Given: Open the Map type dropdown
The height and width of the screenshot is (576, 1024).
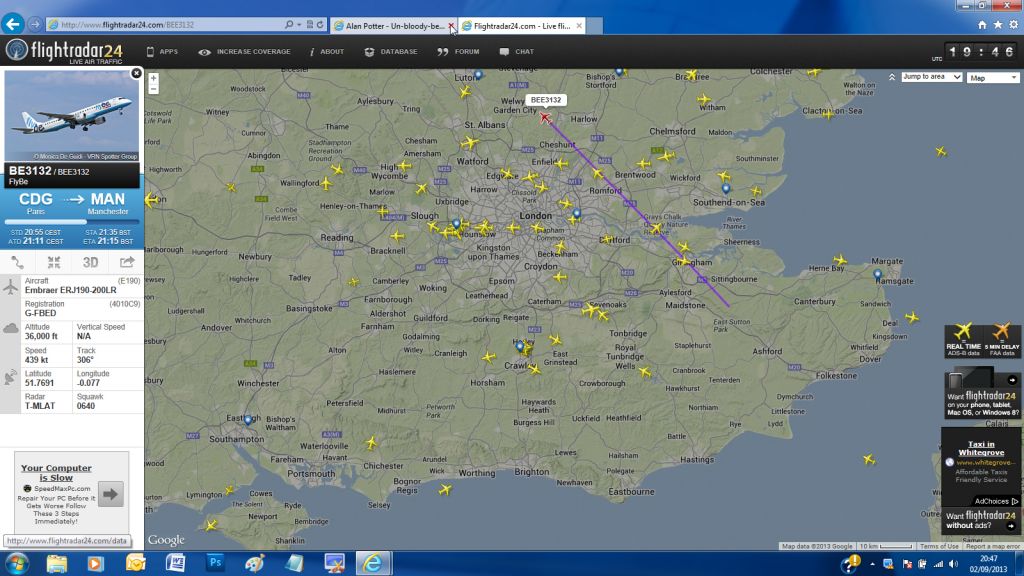Looking at the screenshot, I should click(993, 78).
